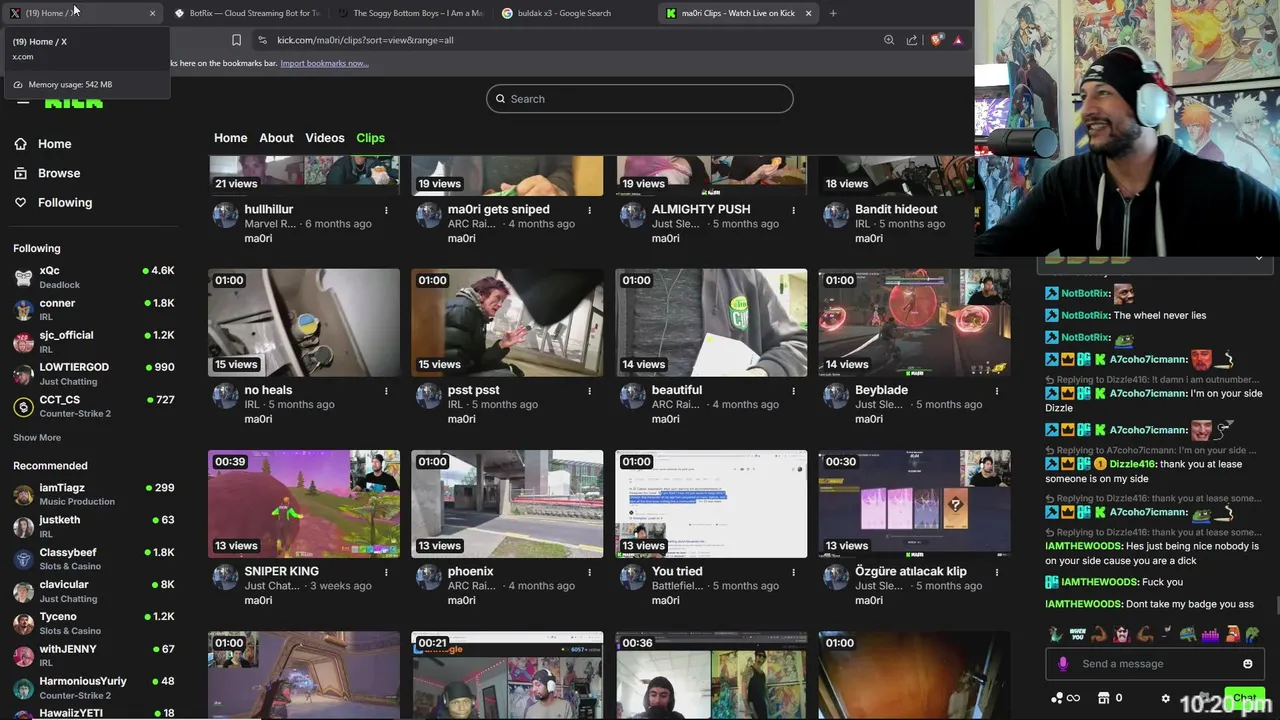Insert the mustache man emote from the emote row
This screenshot has width=1280, height=720.
1121,634
